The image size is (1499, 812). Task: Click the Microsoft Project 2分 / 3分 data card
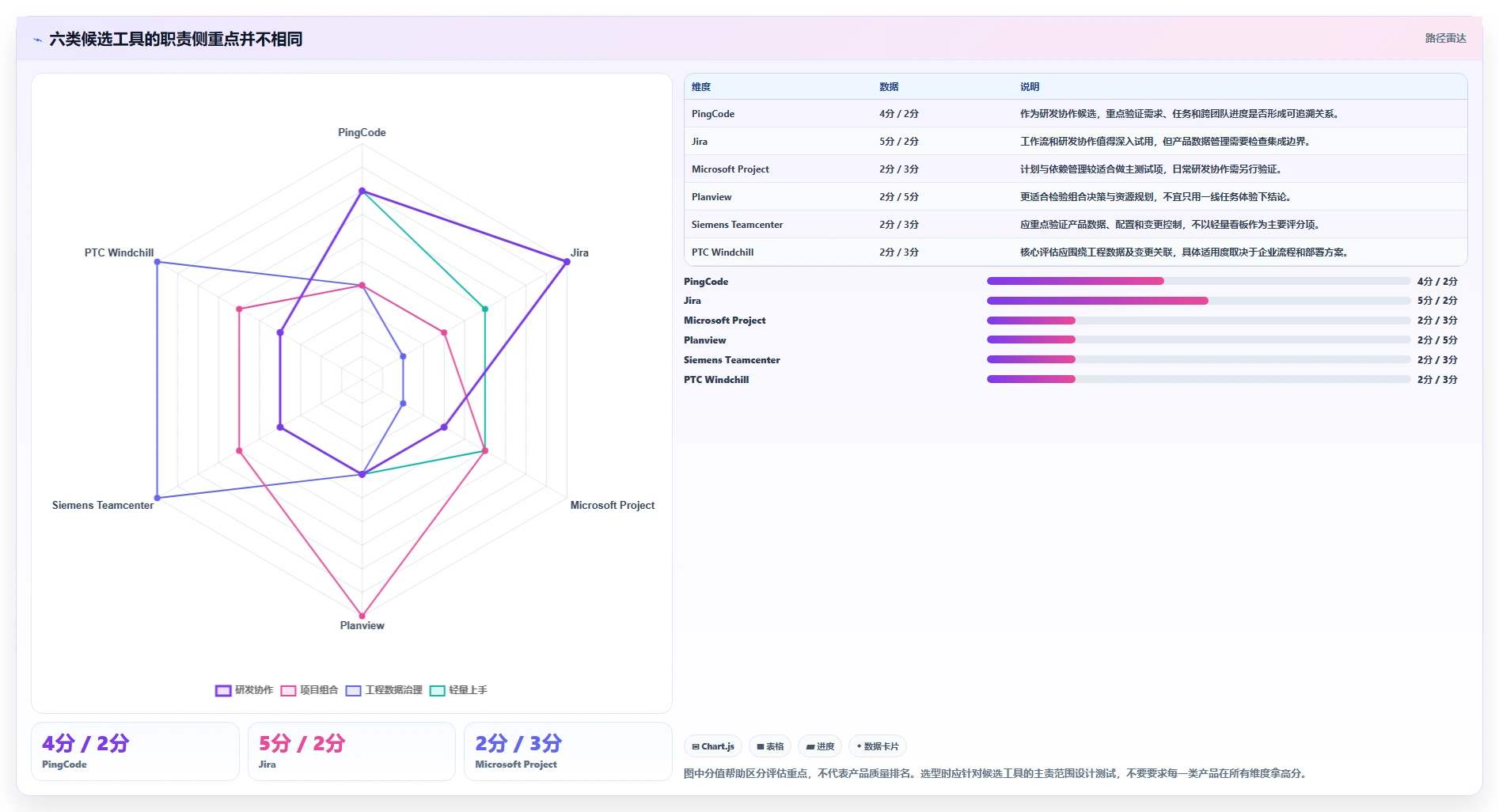tap(567, 751)
